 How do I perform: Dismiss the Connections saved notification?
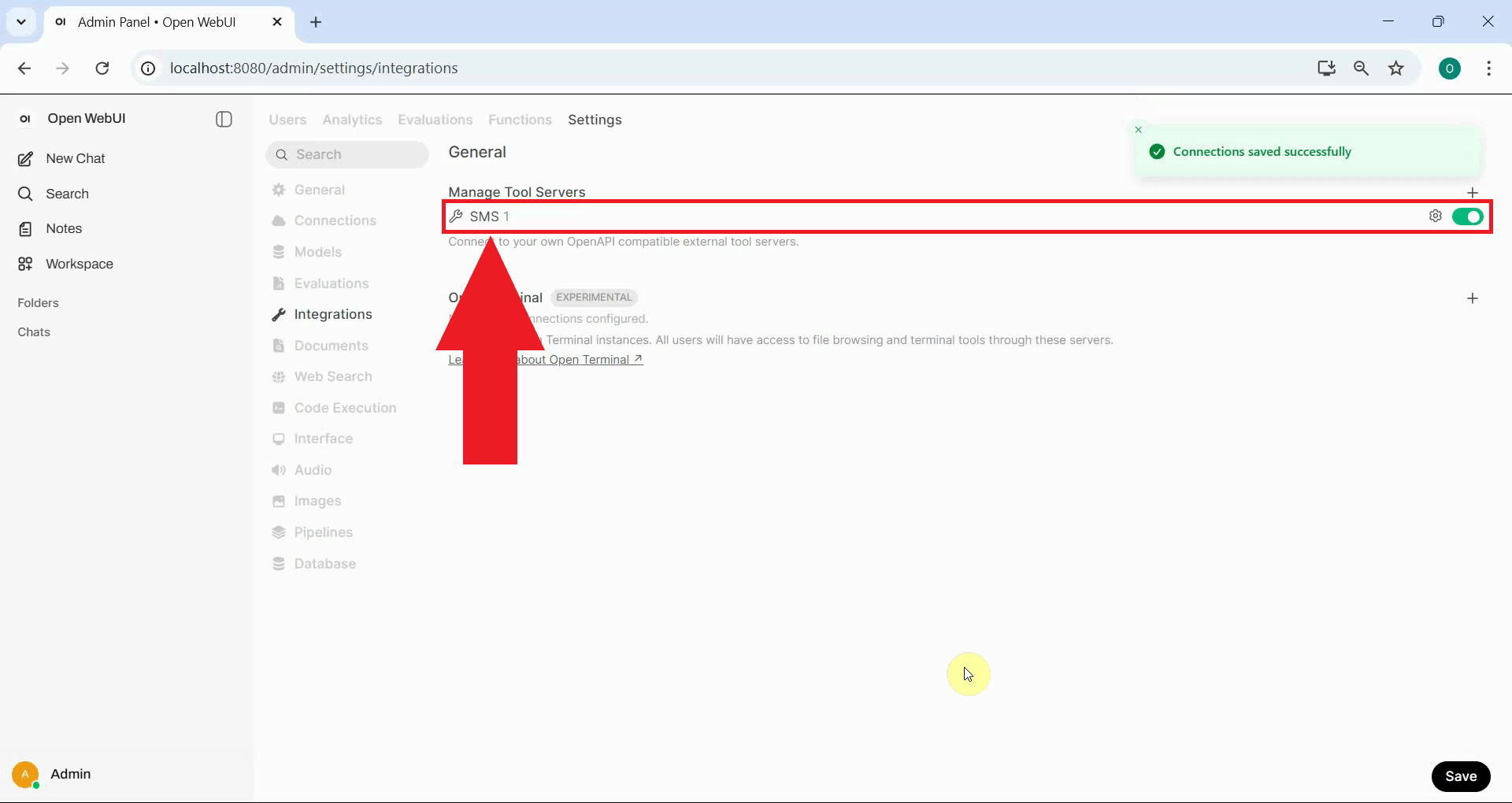pos(1138,130)
